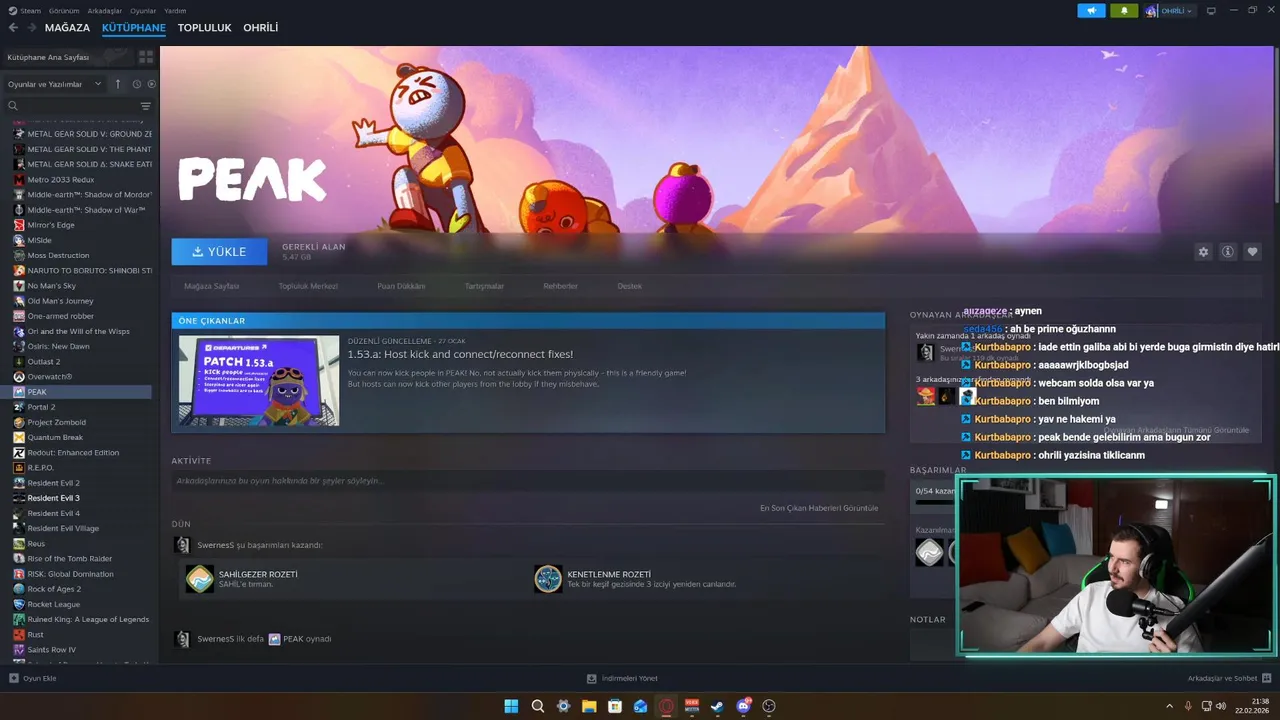Open the Yardım menu
The width and height of the screenshot is (1280, 720).
click(175, 11)
